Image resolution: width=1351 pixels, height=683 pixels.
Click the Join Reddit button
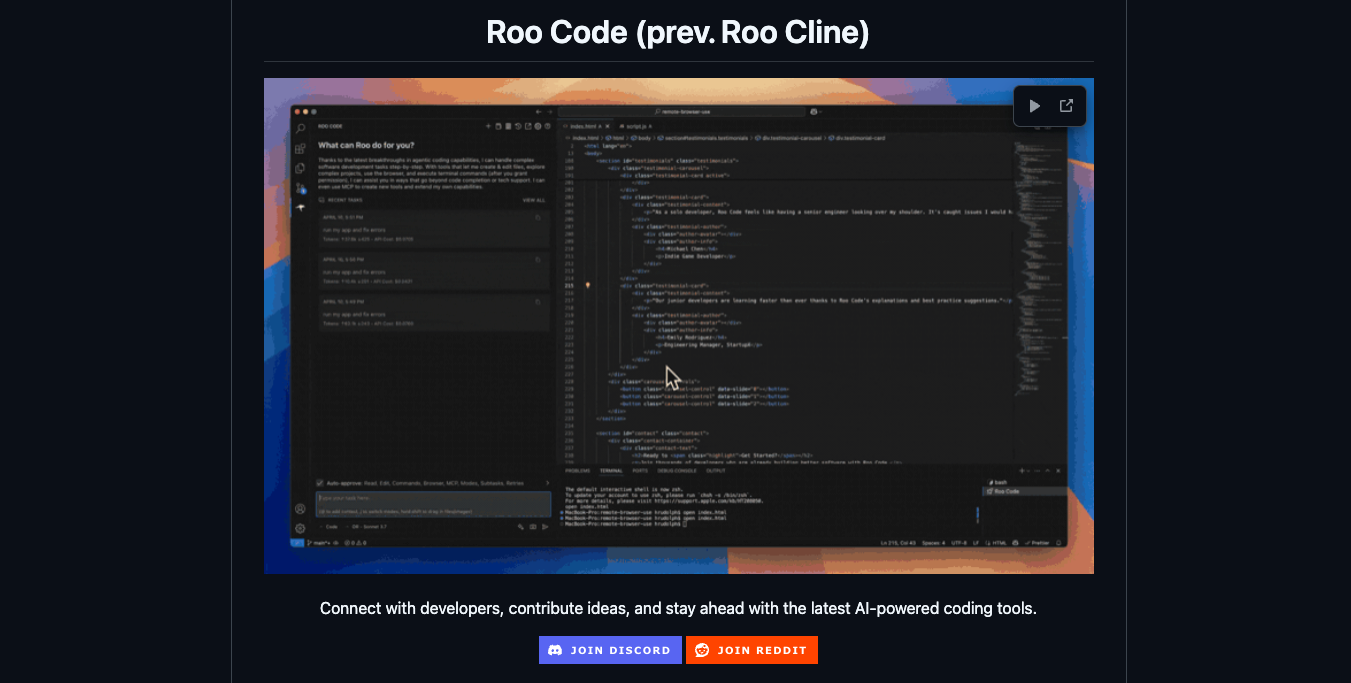(x=751, y=650)
